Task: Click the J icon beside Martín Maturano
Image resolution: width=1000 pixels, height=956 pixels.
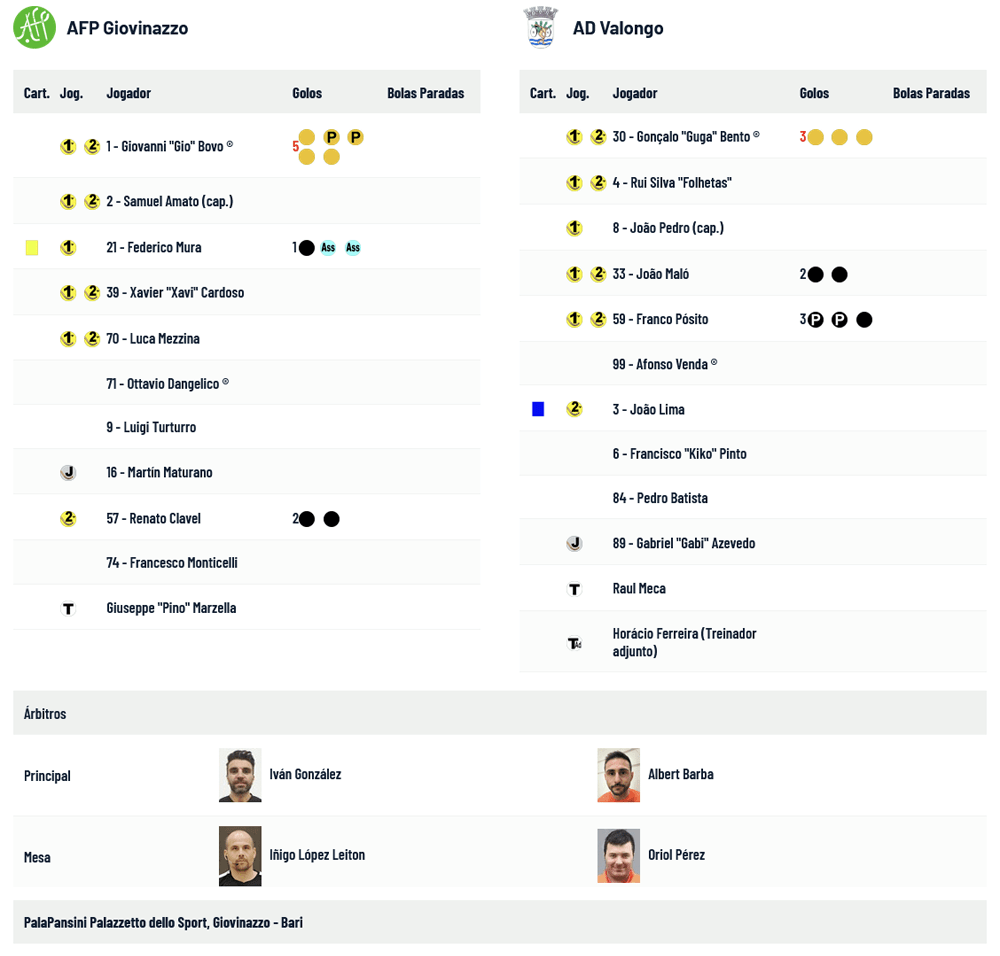Action: pos(68,472)
